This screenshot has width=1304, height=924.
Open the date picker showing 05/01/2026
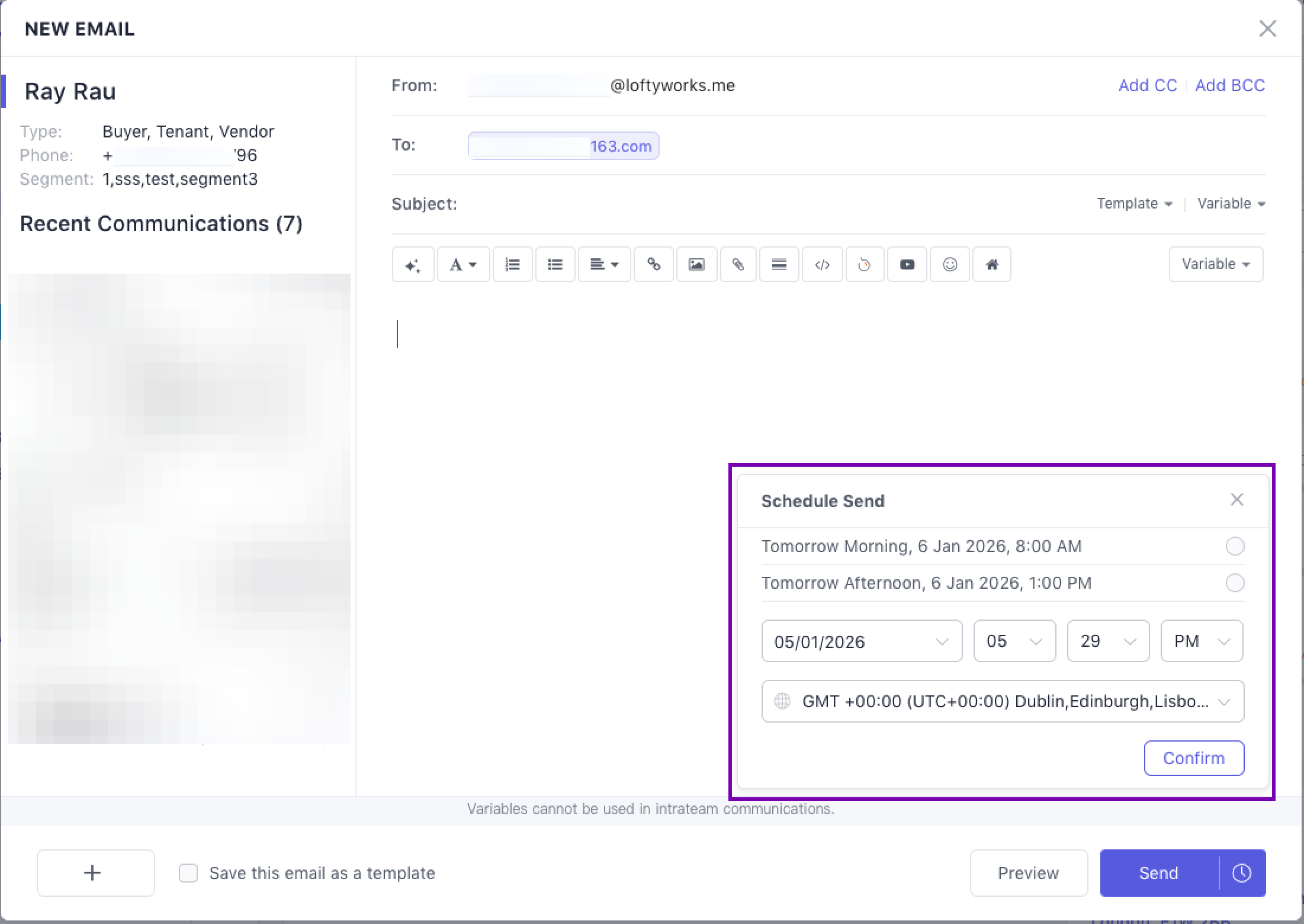pos(861,641)
